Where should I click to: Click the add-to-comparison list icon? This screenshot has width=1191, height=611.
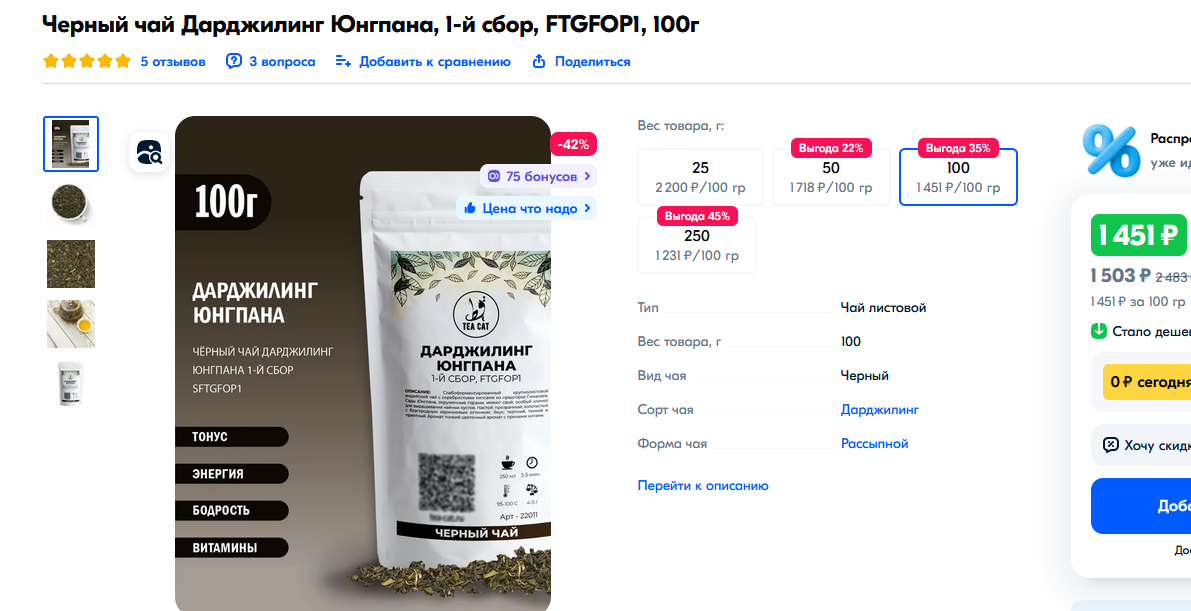click(x=343, y=62)
